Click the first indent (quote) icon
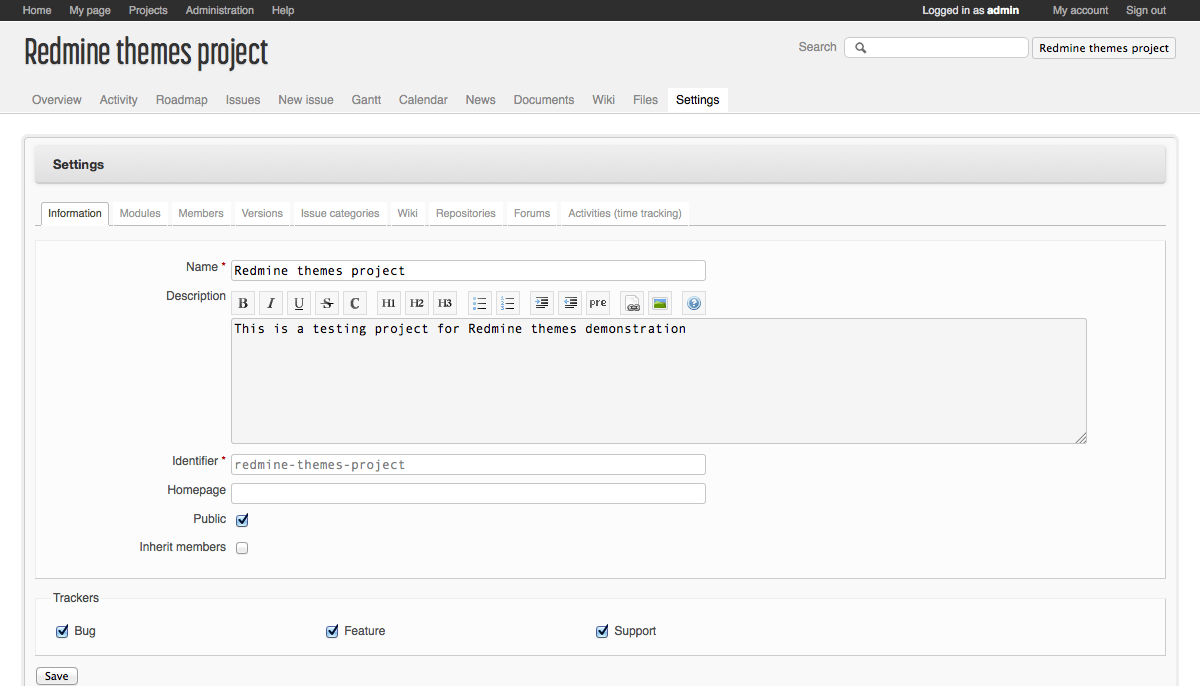This screenshot has width=1200, height=686. point(542,303)
